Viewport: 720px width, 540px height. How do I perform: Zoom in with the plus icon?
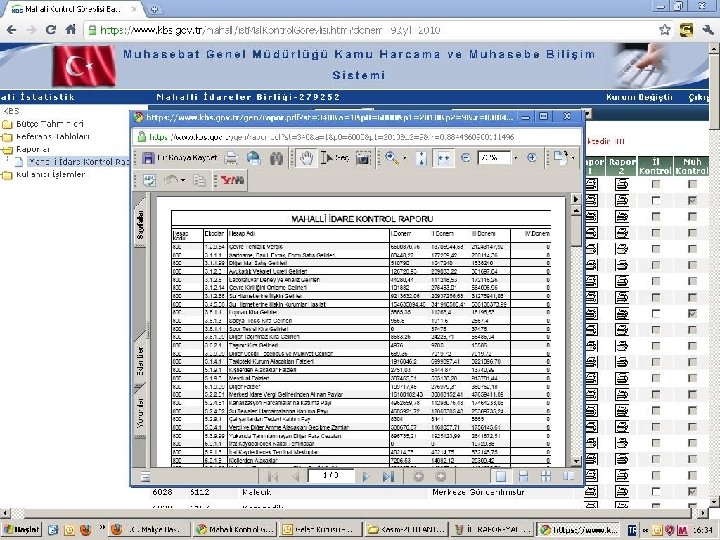pos(532,158)
